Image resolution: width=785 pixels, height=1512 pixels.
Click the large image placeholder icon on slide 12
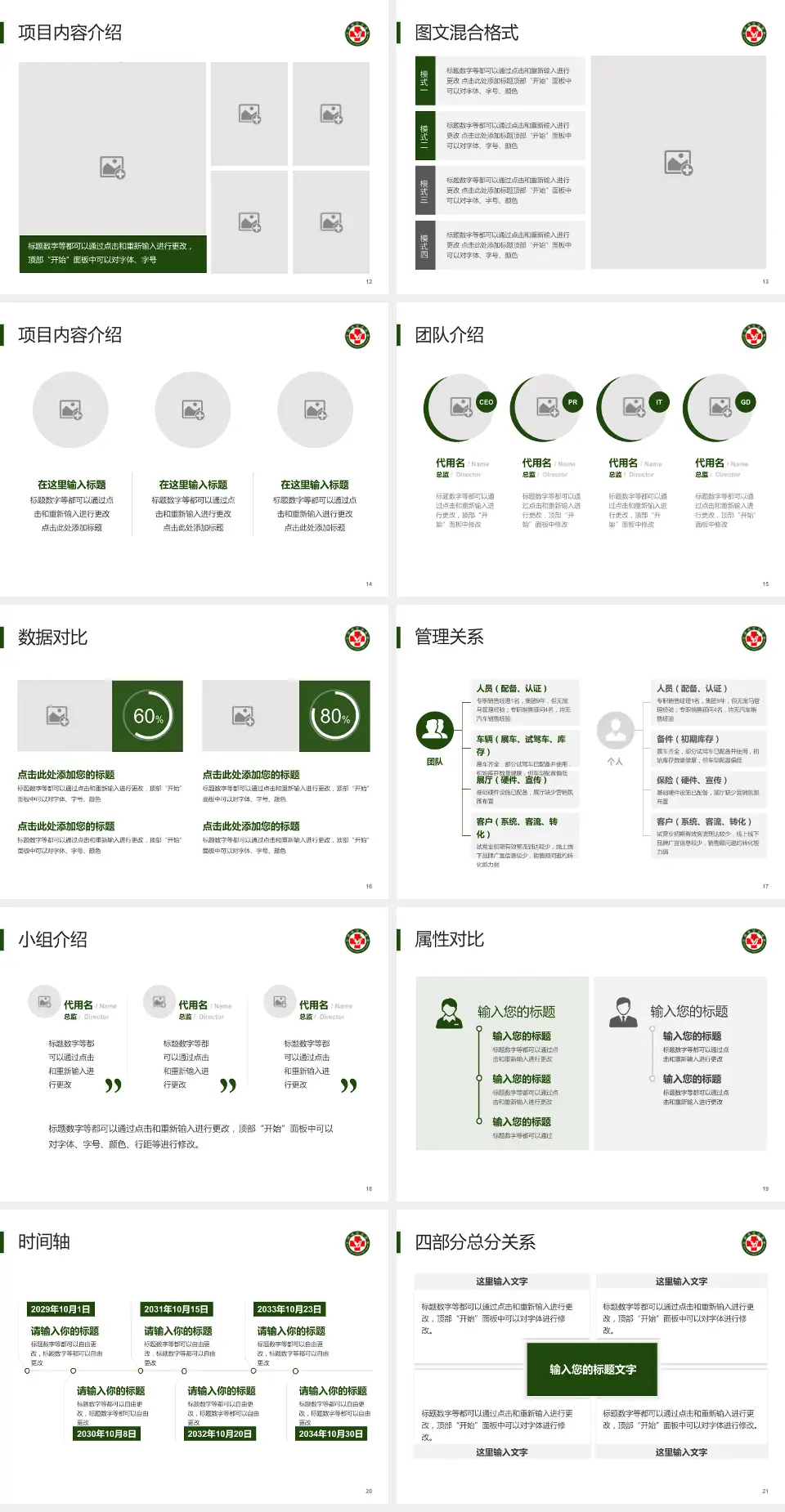[x=113, y=168]
